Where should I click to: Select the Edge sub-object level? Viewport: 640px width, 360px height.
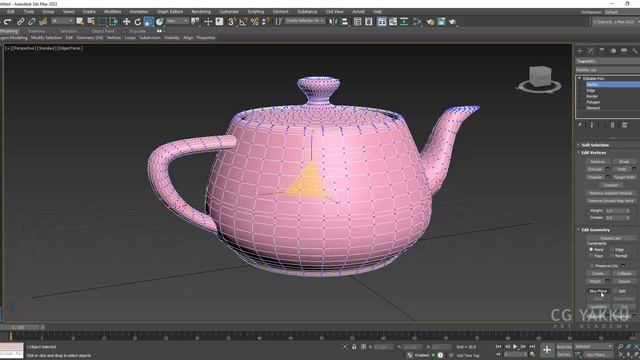591,90
